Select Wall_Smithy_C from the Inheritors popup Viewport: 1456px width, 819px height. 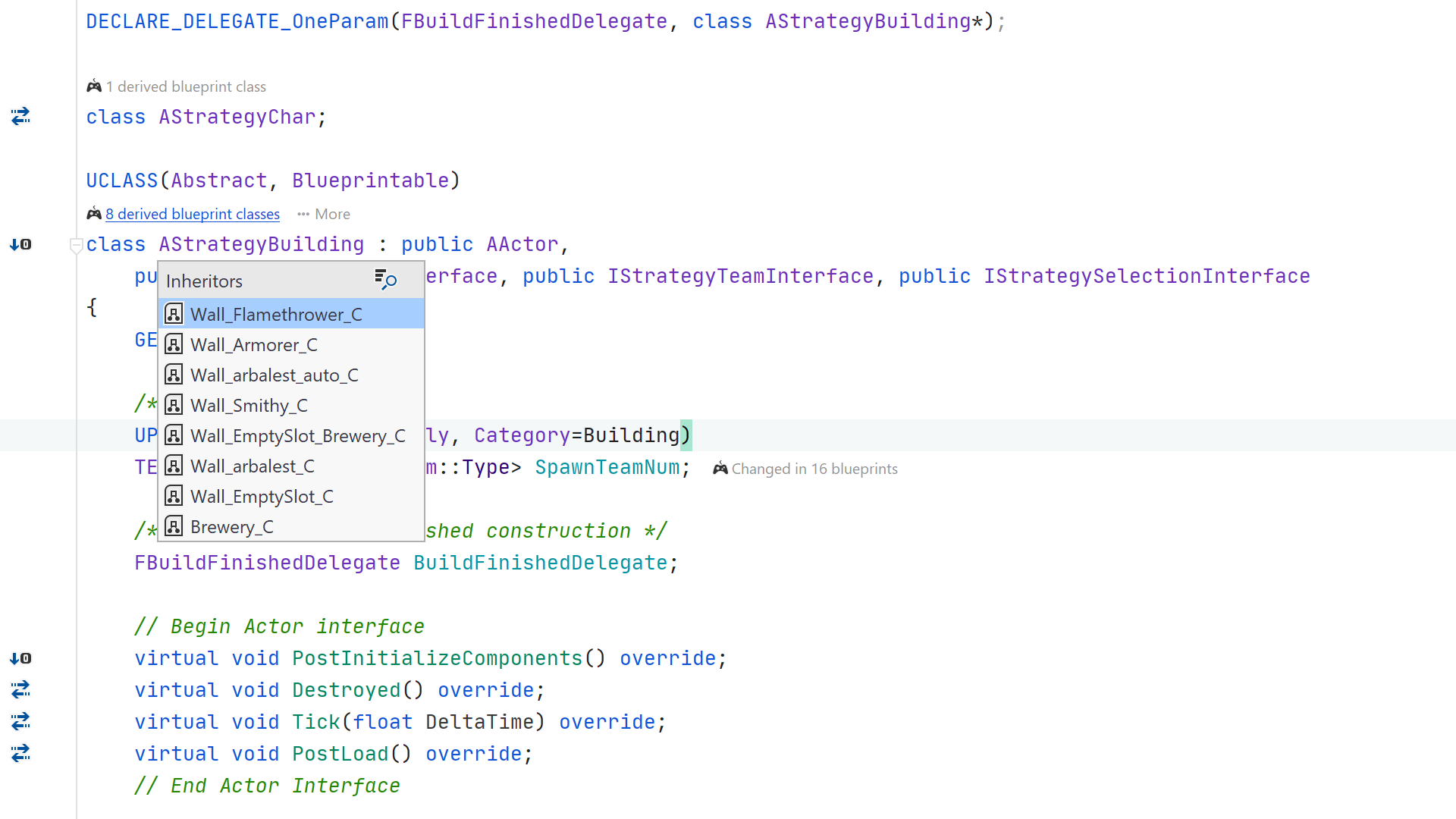tap(249, 405)
